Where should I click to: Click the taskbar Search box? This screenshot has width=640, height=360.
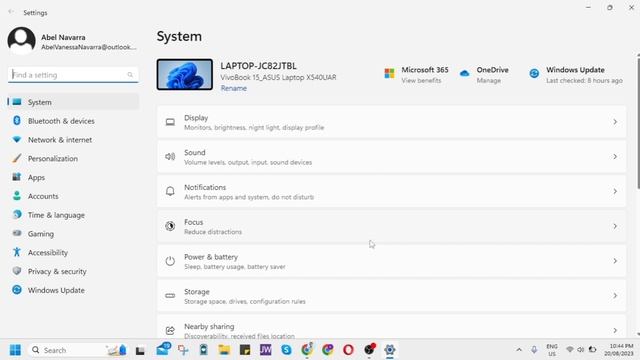coord(78,350)
